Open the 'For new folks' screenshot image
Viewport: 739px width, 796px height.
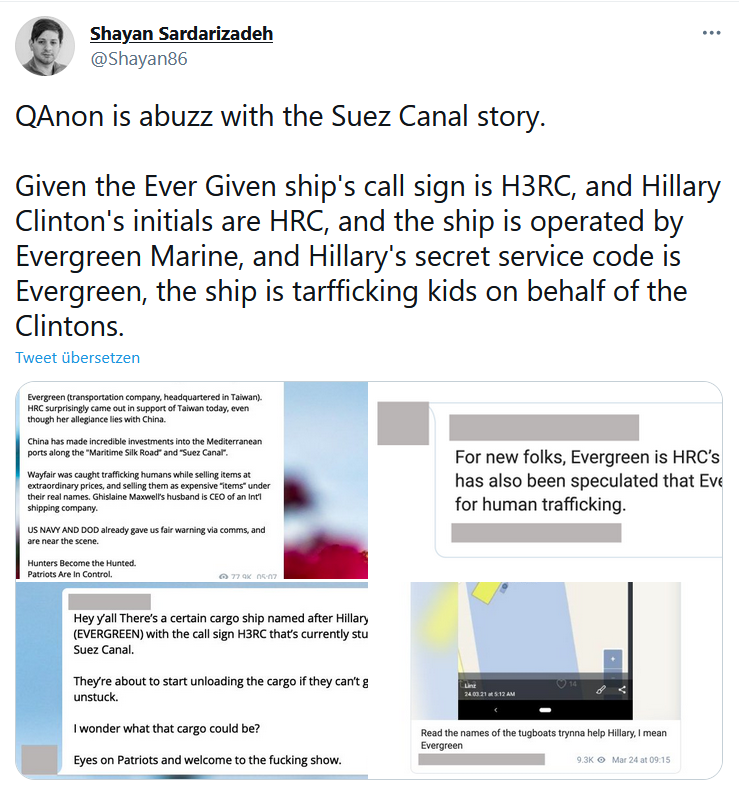click(546, 480)
